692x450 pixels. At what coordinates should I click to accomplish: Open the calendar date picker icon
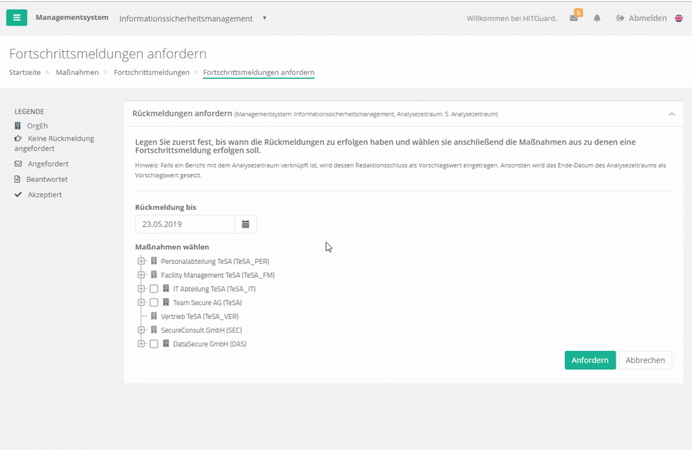[x=246, y=224]
